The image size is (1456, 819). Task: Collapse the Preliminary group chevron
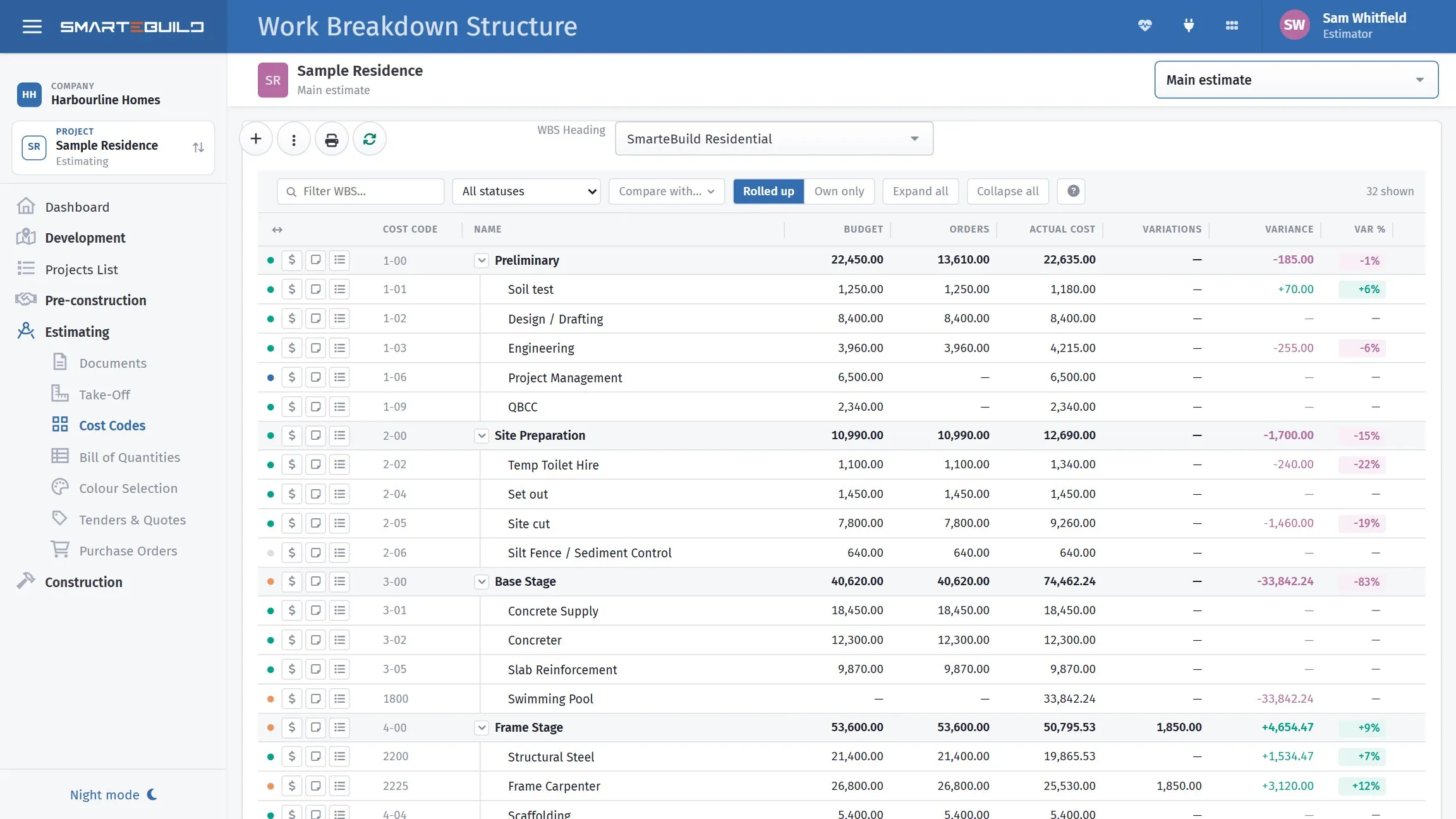pyautogui.click(x=482, y=260)
